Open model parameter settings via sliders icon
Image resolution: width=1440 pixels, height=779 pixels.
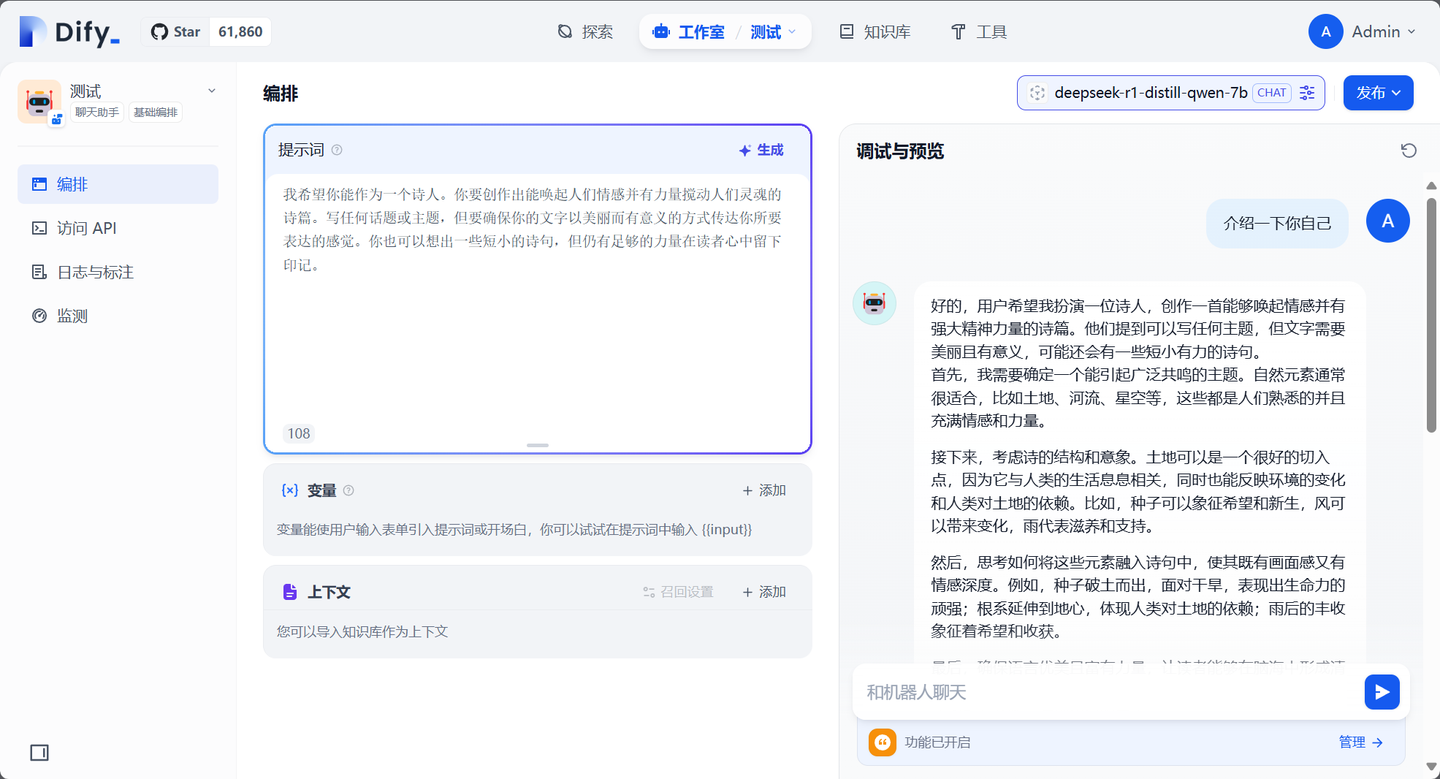tap(1307, 92)
